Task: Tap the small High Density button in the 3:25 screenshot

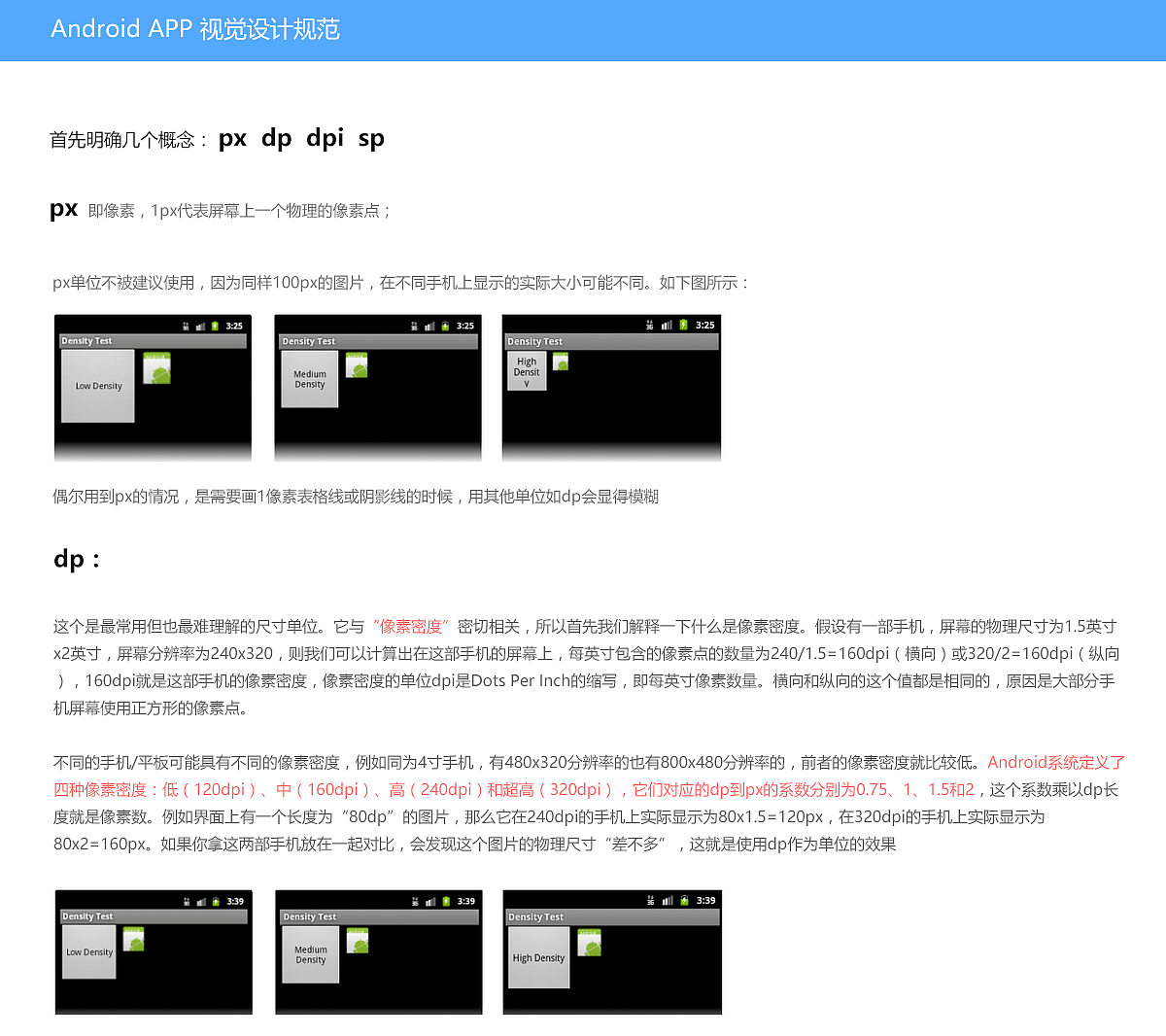Action: coord(527,371)
